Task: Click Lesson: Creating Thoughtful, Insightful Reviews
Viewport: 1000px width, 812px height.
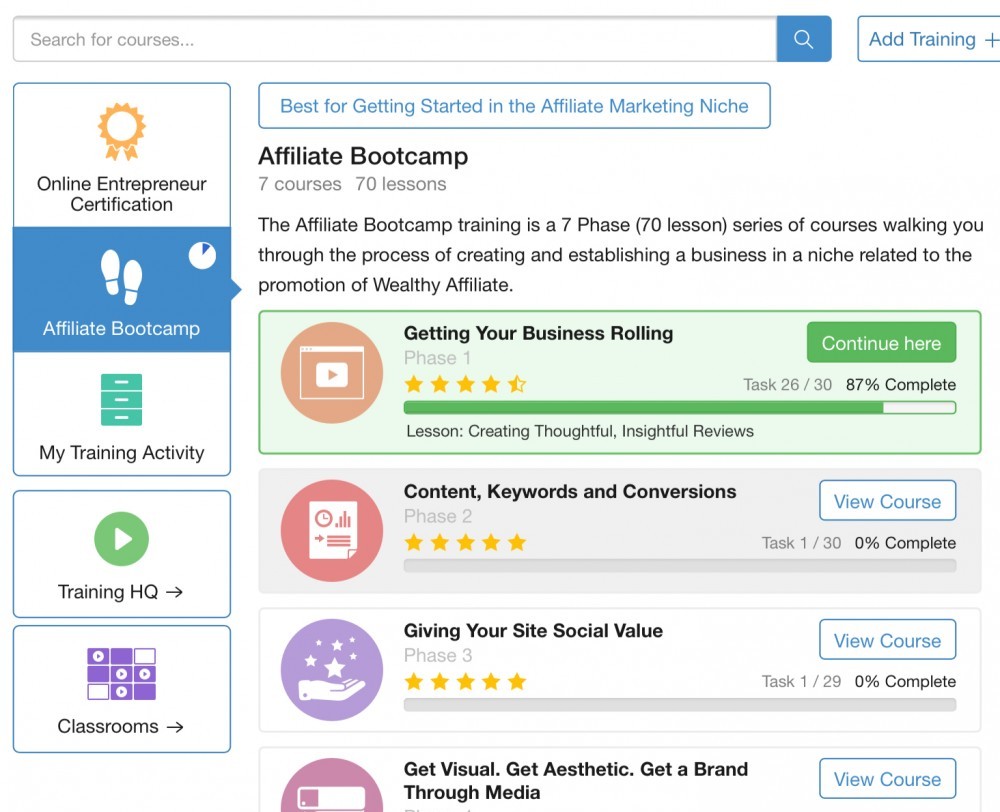Action: (x=580, y=431)
